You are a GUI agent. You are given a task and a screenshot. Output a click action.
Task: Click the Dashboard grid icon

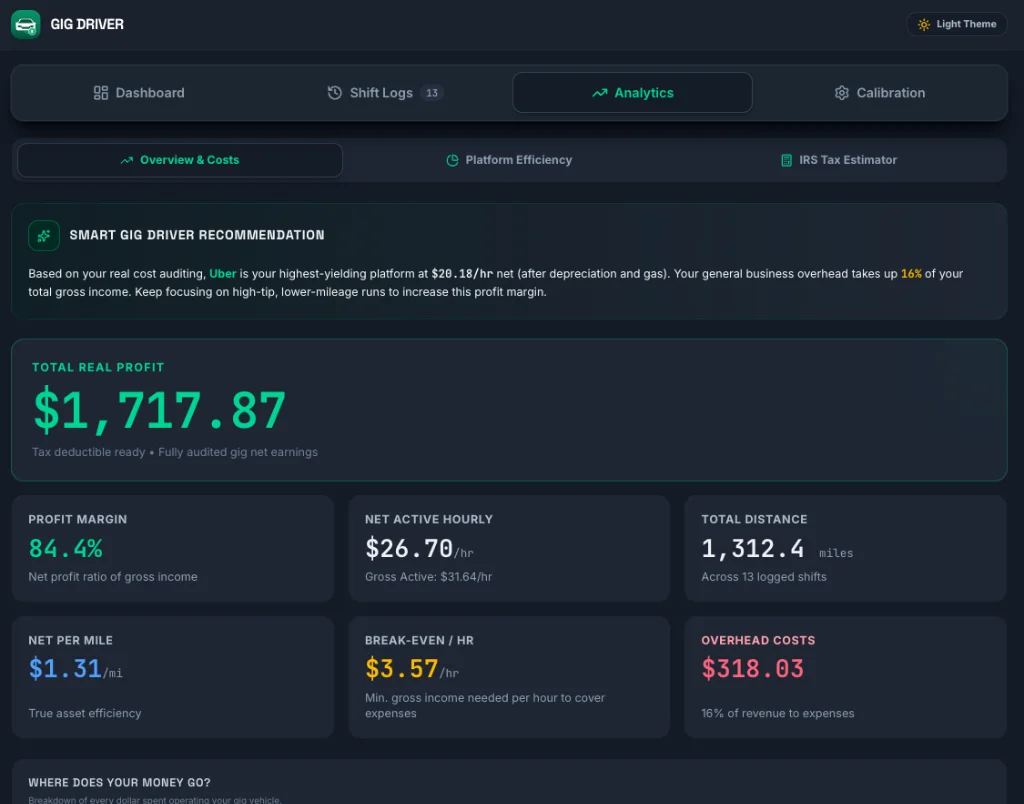pos(101,93)
